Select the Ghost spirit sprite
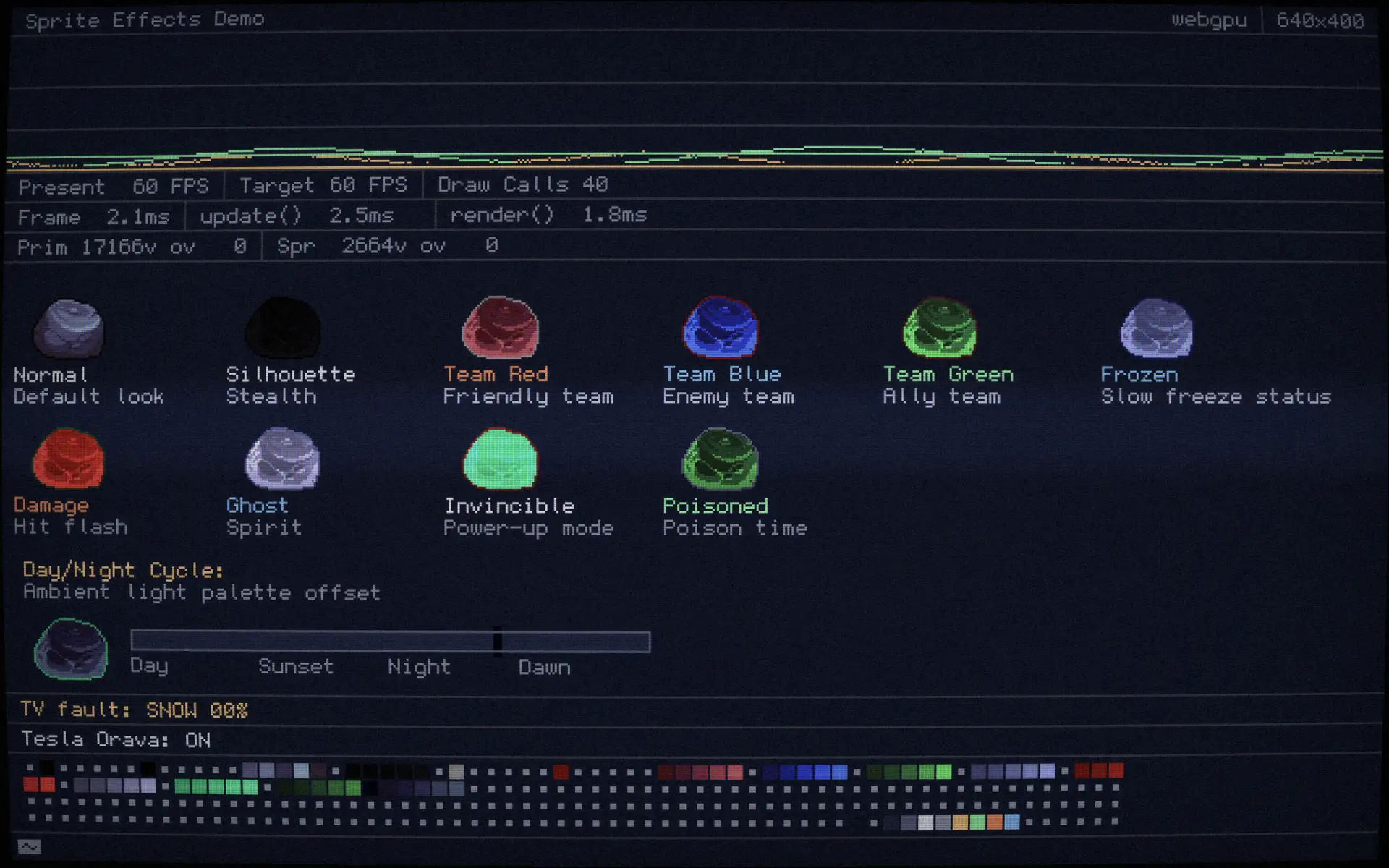This screenshot has width=1389, height=868. pyautogui.click(x=283, y=459)
